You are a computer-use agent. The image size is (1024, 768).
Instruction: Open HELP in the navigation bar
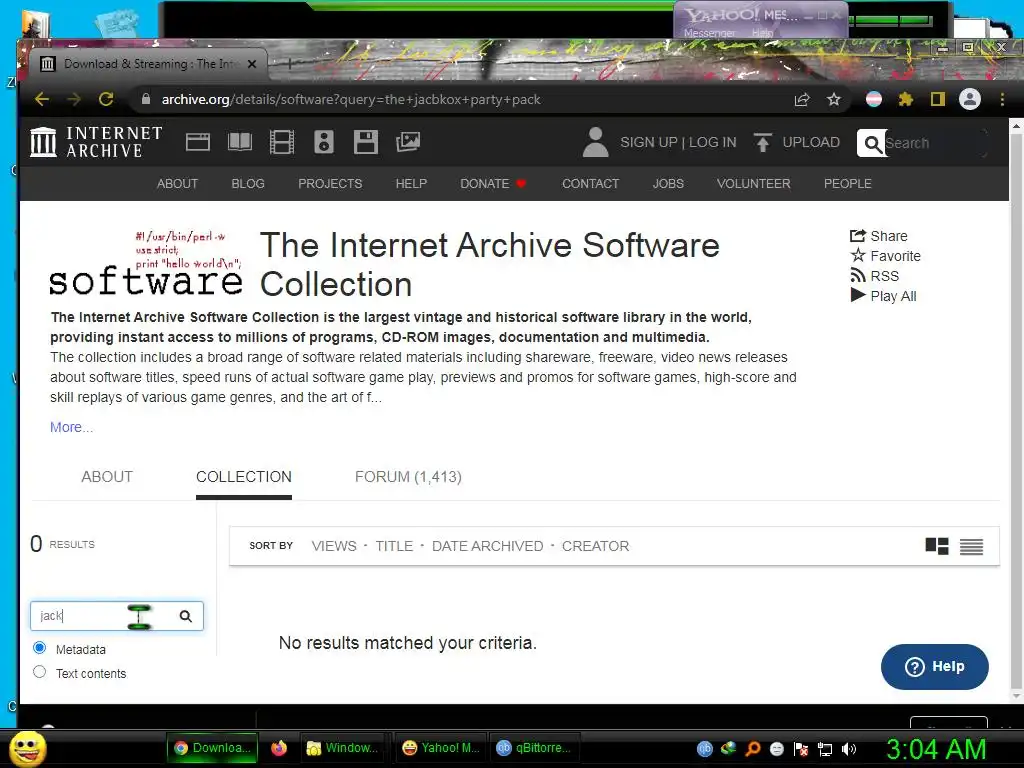click(x=411, y=184)
